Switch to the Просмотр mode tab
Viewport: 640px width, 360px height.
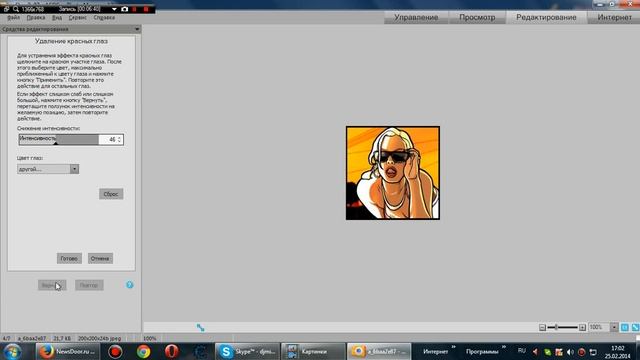[x=477, y=18]
